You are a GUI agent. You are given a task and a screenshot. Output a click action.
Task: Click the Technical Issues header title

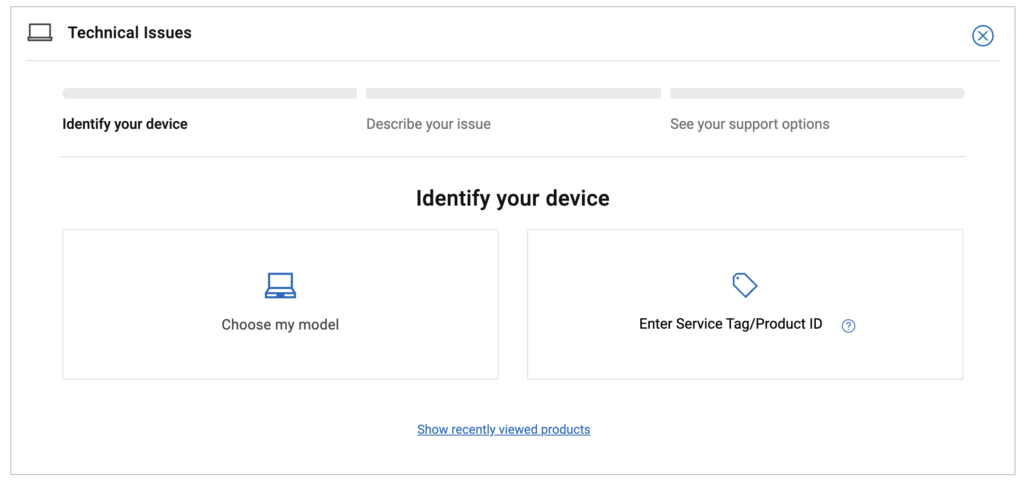click(x=130, y=33)
